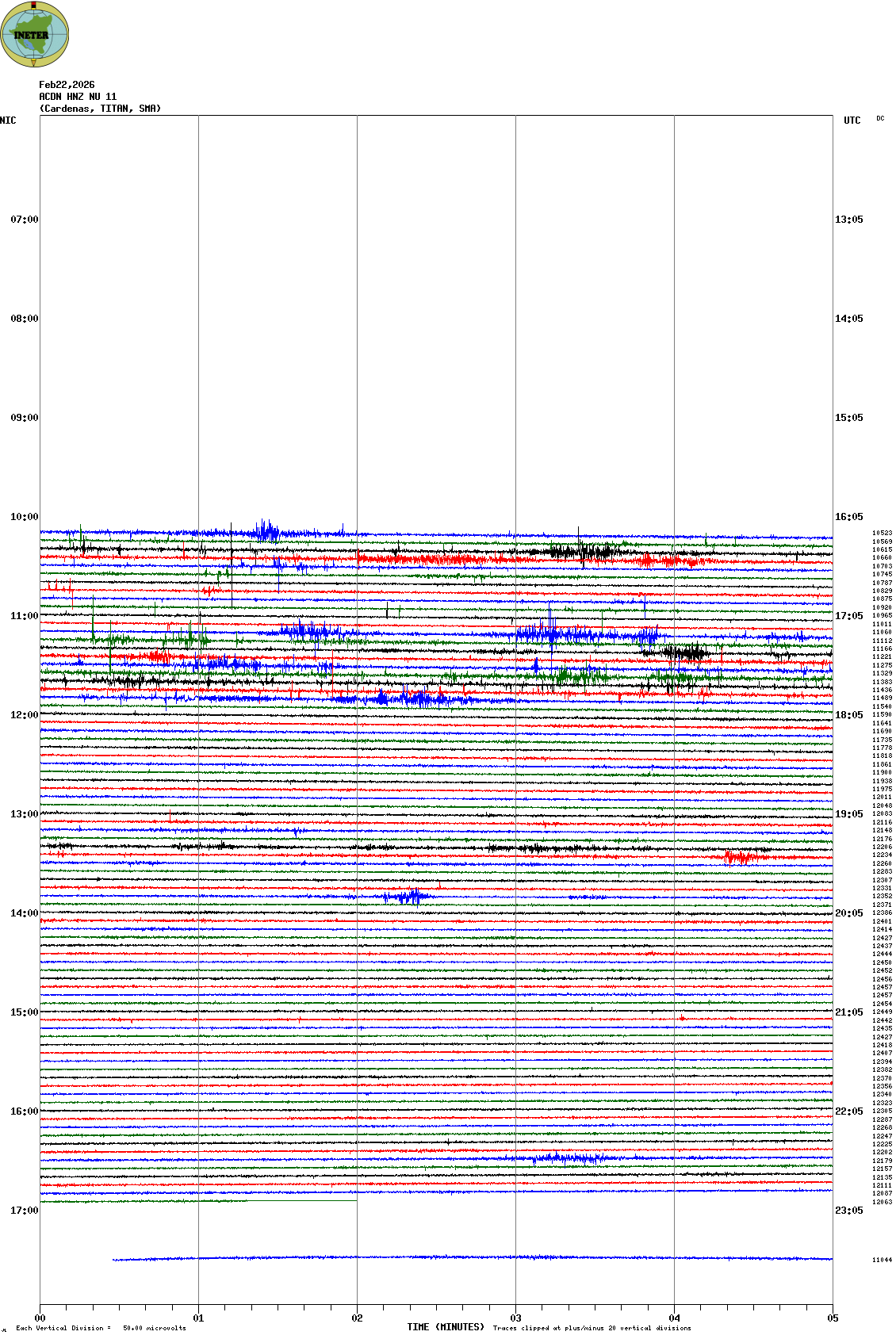Click the traces clipped footnote text
Image resolution: width=896 pixels, height=1339 pixels.
tap(592, 1328)
